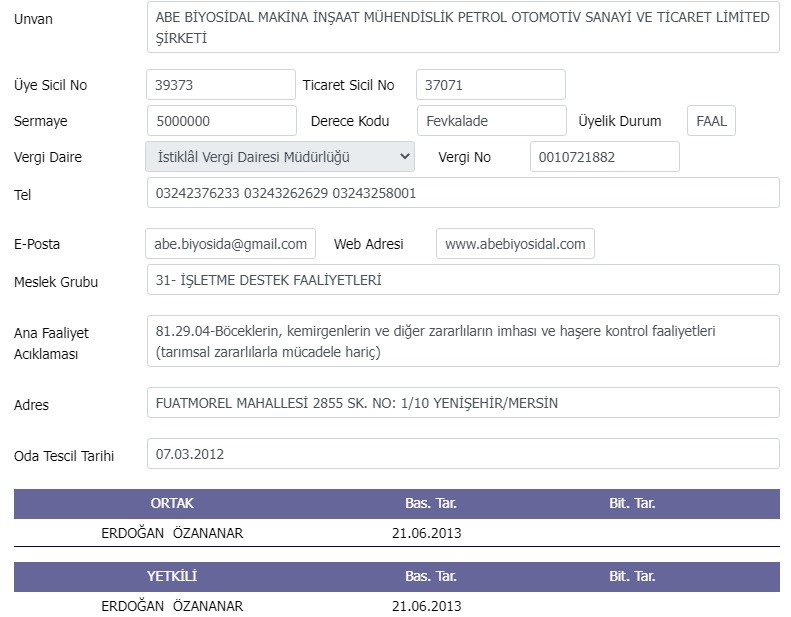Click into the Tel phone numbers field
The image size is (791, 617).
(x=462, y=193)
